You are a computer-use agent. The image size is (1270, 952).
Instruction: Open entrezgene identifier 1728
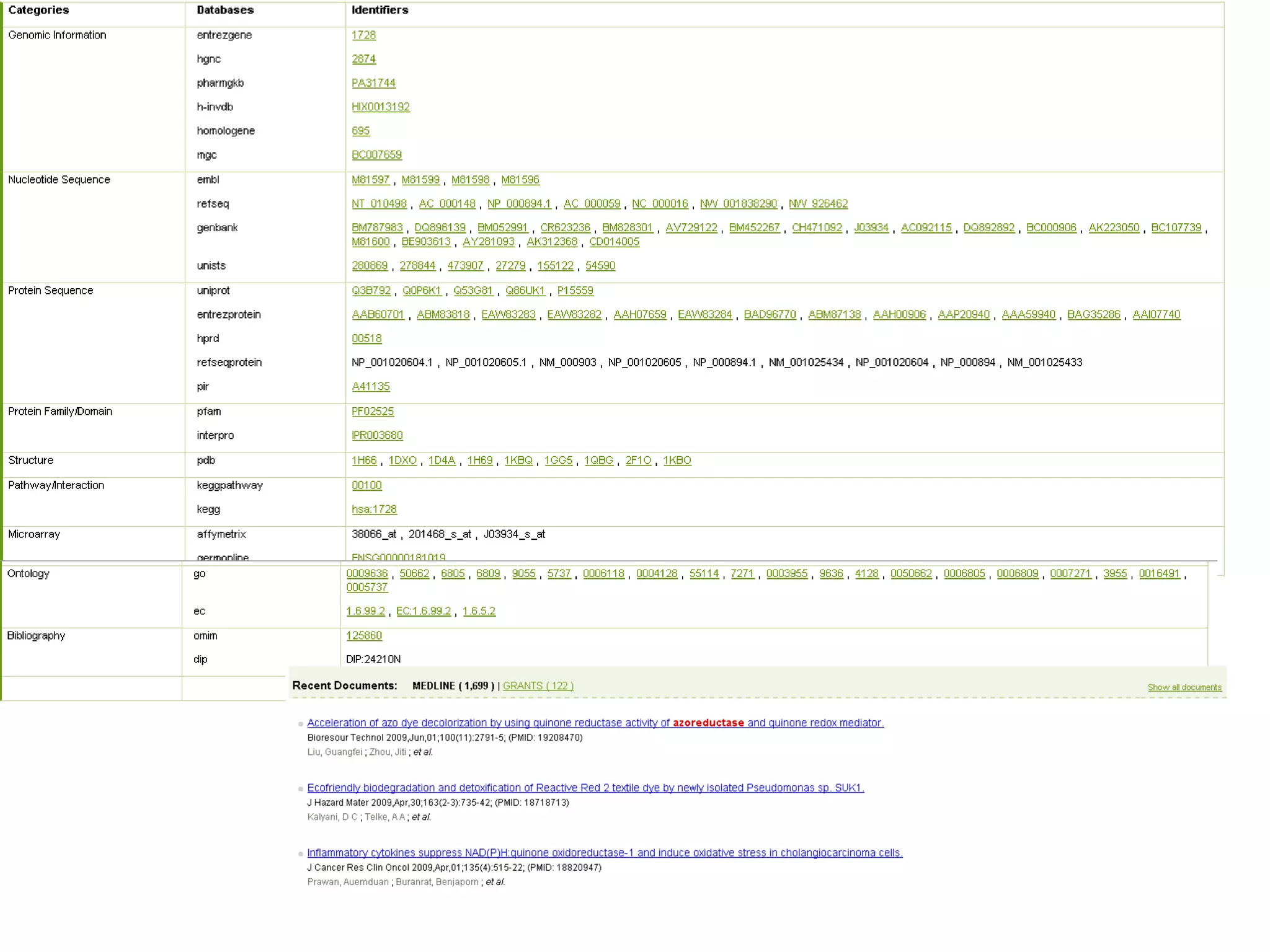pyautogui.click(x=363, y=35)
